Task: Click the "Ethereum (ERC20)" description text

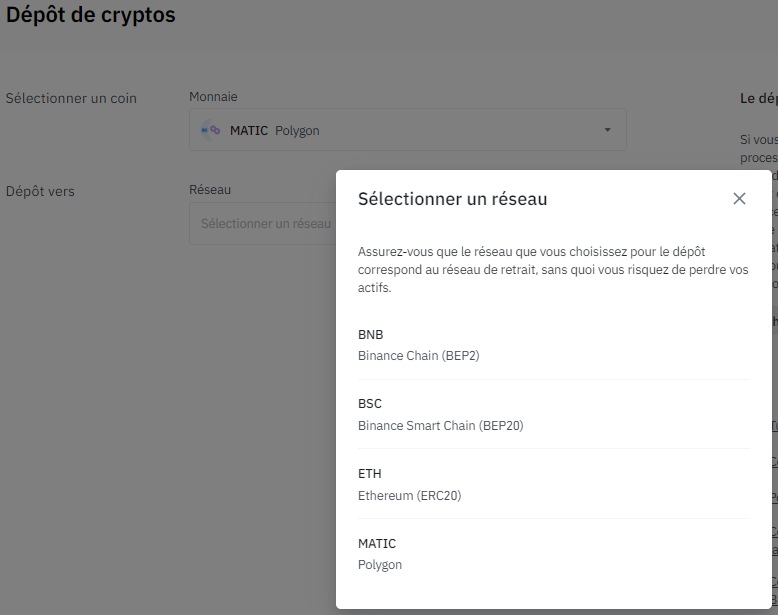Action: [x=409, y=495]
